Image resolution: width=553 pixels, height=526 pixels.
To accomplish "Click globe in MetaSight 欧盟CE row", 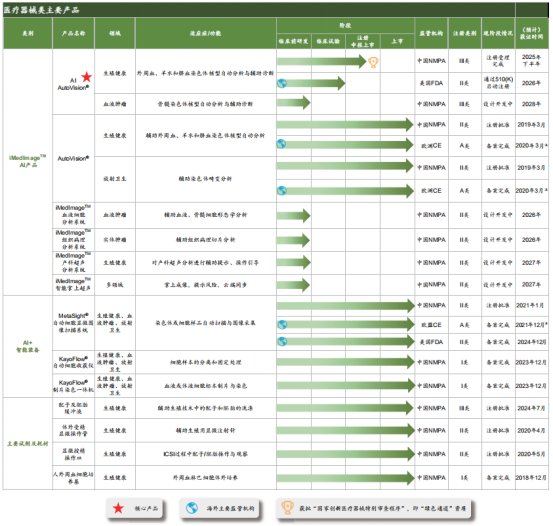I will [282, 325].
